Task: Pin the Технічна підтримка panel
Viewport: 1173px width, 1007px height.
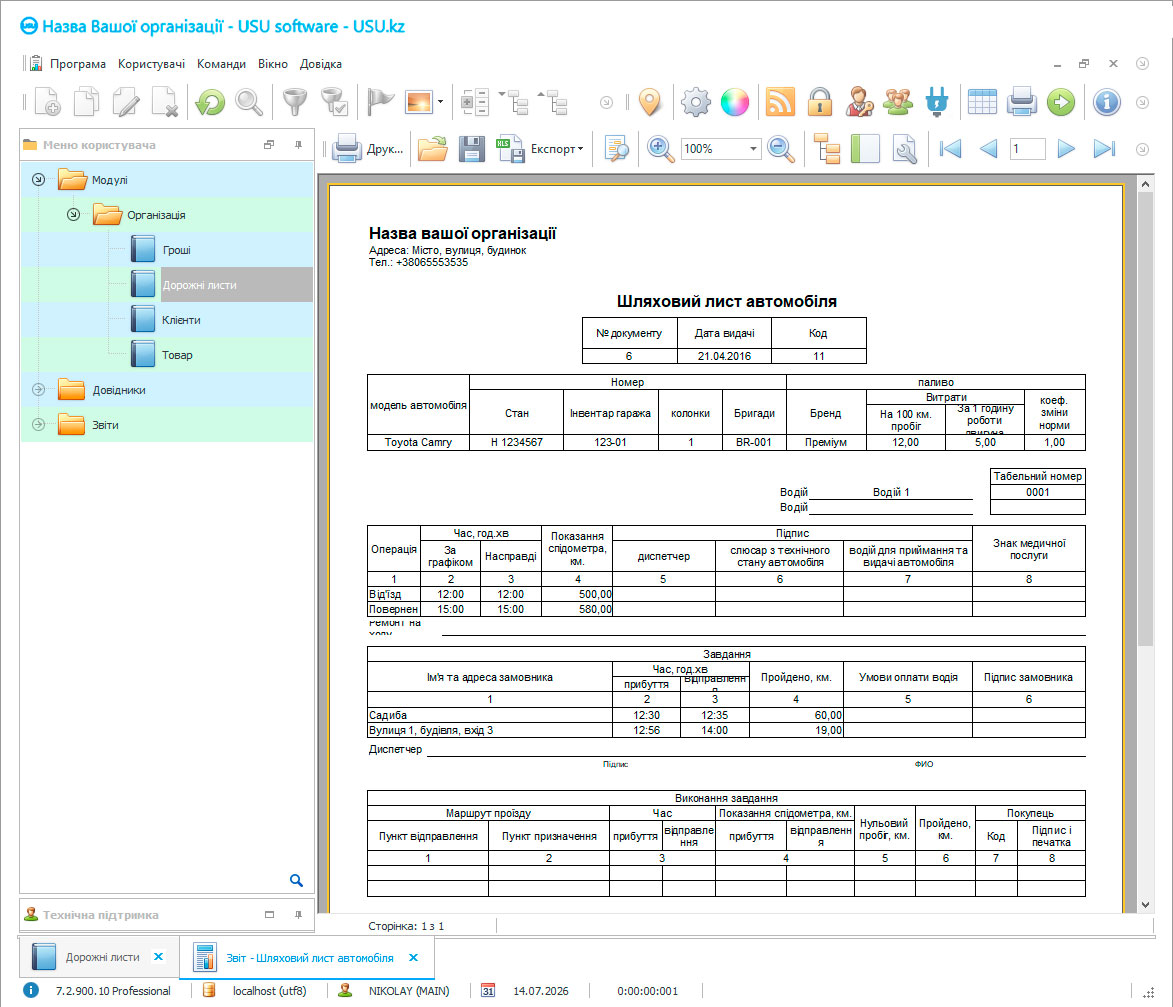Action: (x=298, y=914)
